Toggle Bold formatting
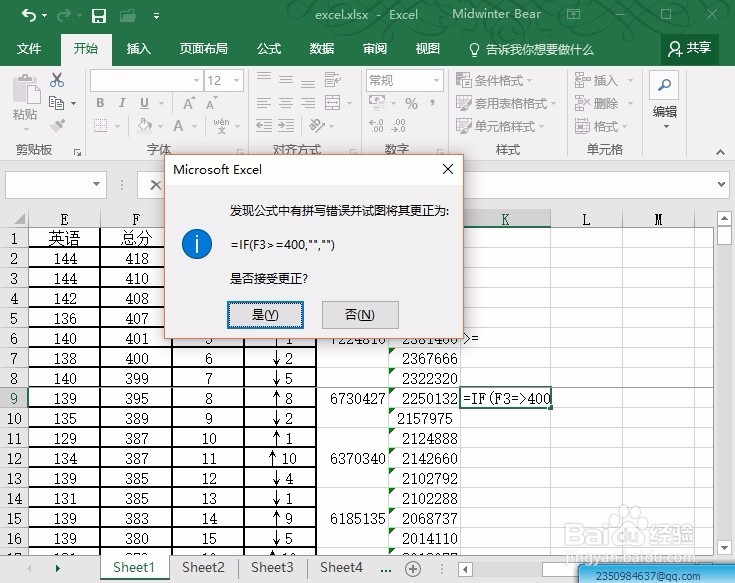This screenshot has height=583, width=735. 100,103
